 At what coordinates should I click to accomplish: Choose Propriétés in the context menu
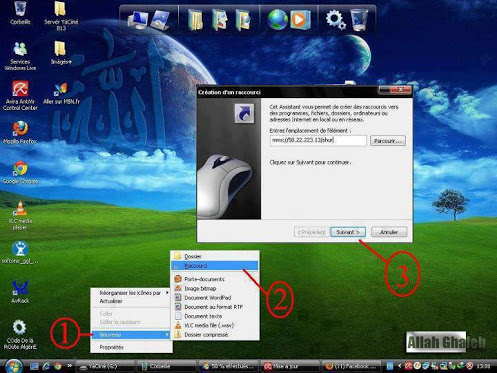pos(131,347)
